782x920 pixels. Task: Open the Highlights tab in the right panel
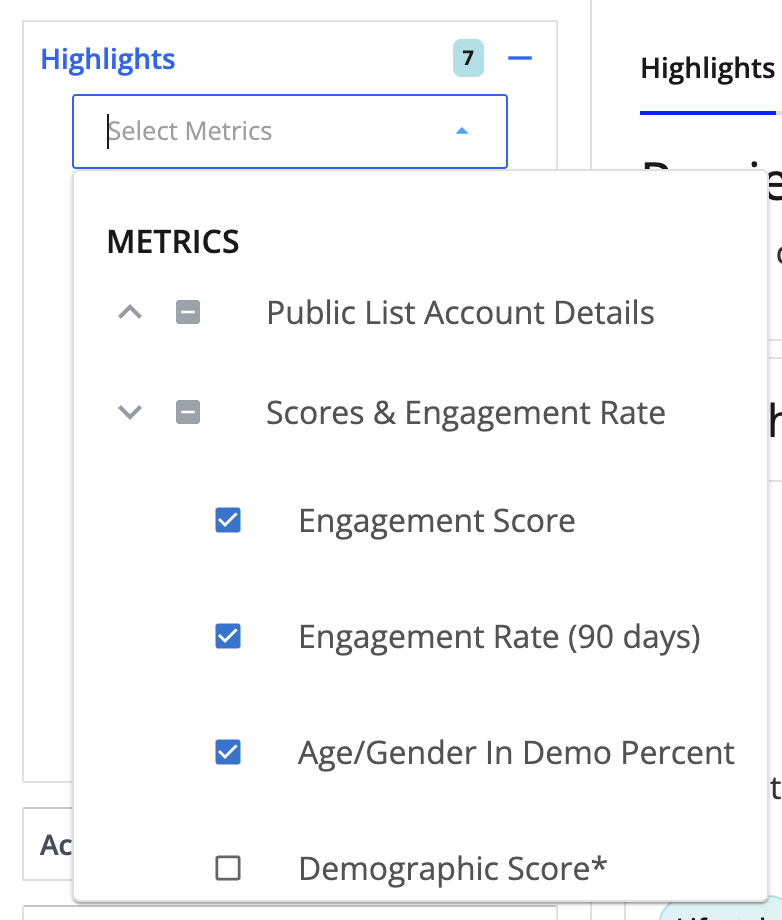(707, 69)
